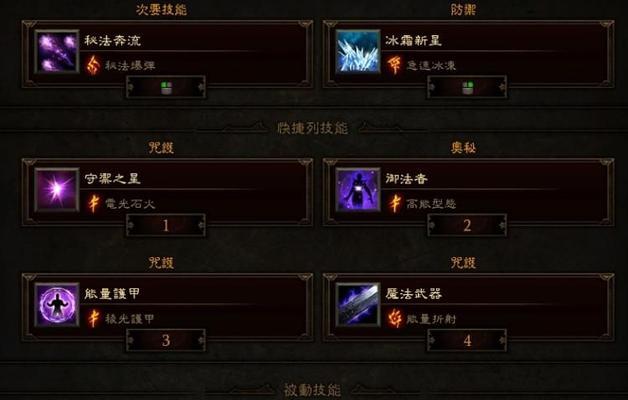Open the 奧秘 category heading
The width and height of the screenshot is (628, 400).
tap(463, 148)
